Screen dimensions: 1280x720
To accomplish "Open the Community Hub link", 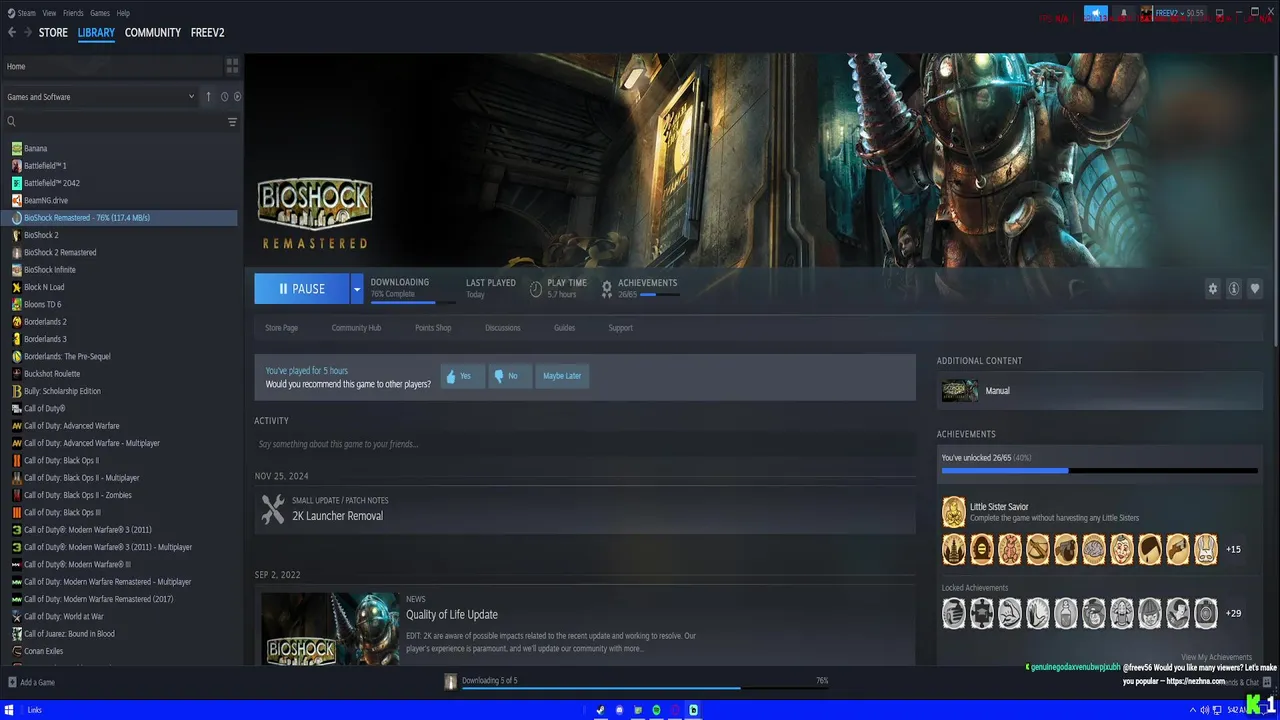I will tap(356, 328).
